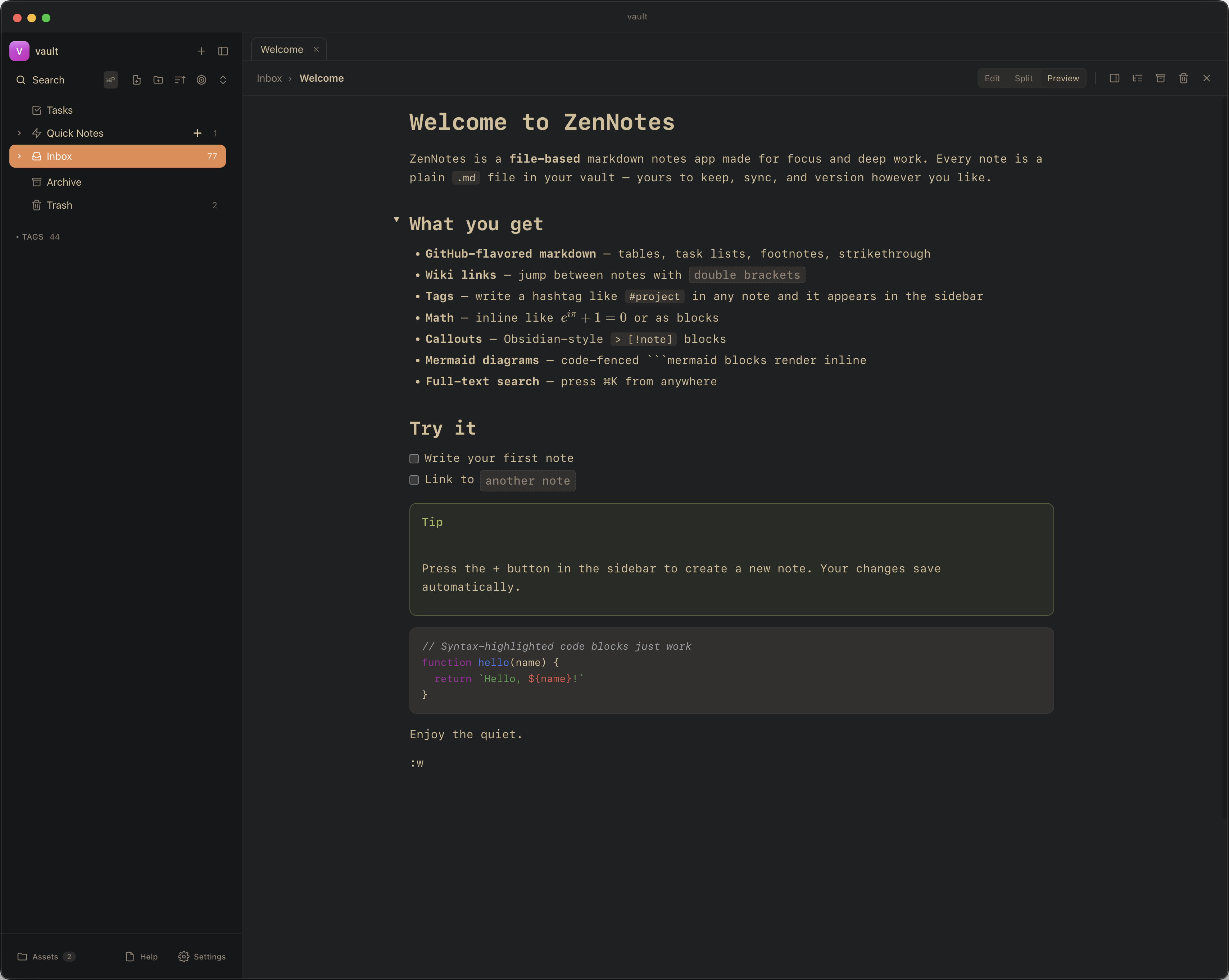Open the sort notes icon in the sidebar
Image resolution: width=1229 pixels, height=980 pixels.
[x=180, y=80]
